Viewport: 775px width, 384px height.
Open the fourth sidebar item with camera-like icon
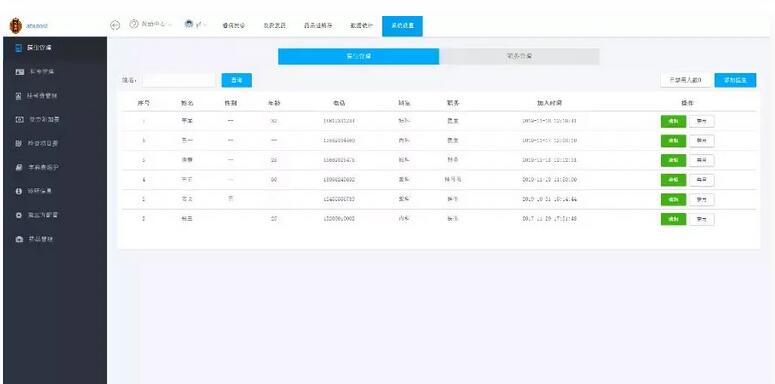point(55,119)
